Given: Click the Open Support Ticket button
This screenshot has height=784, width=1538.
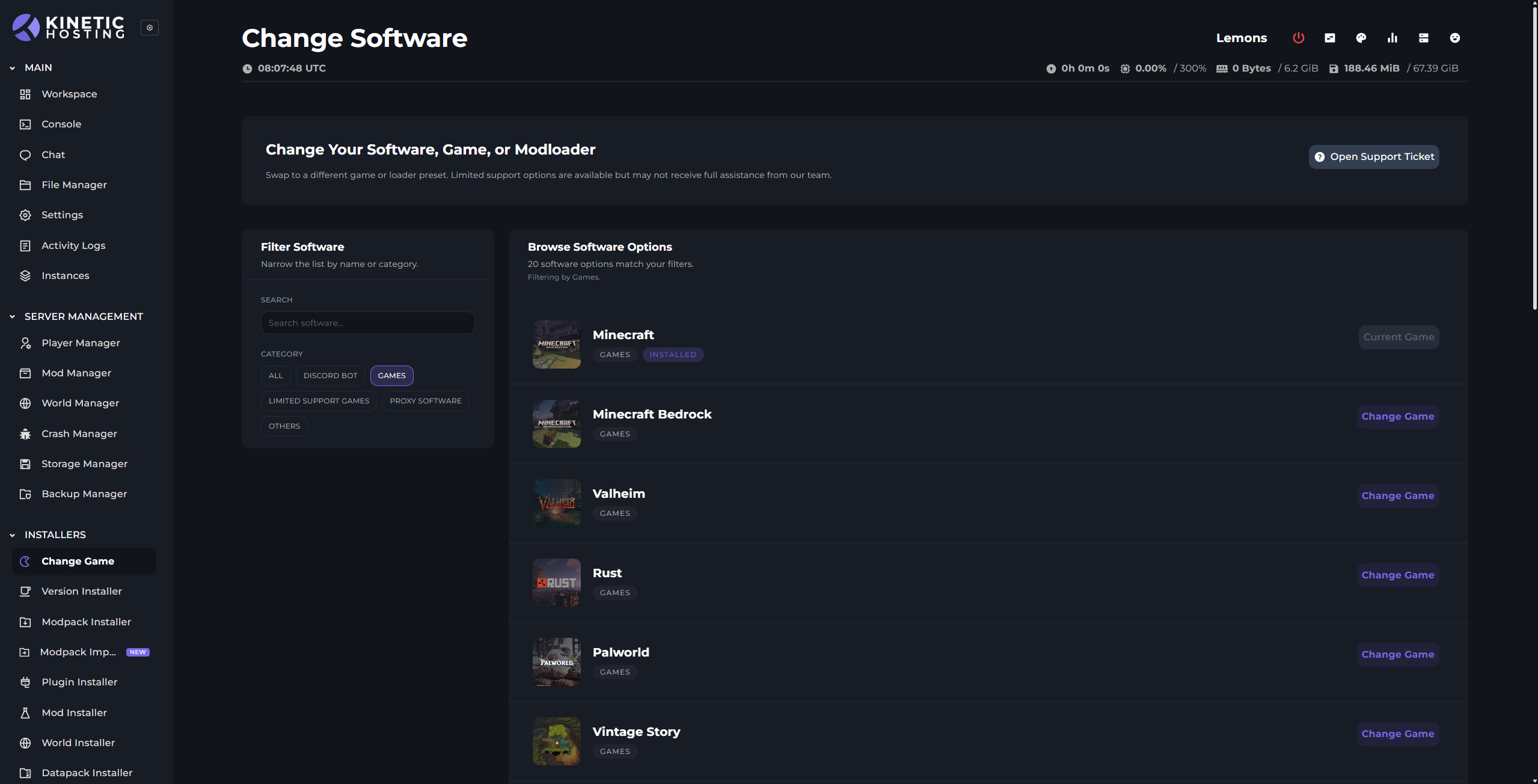Looking at the screenshot, I should pyautogui.click(x=1374, y=157).
